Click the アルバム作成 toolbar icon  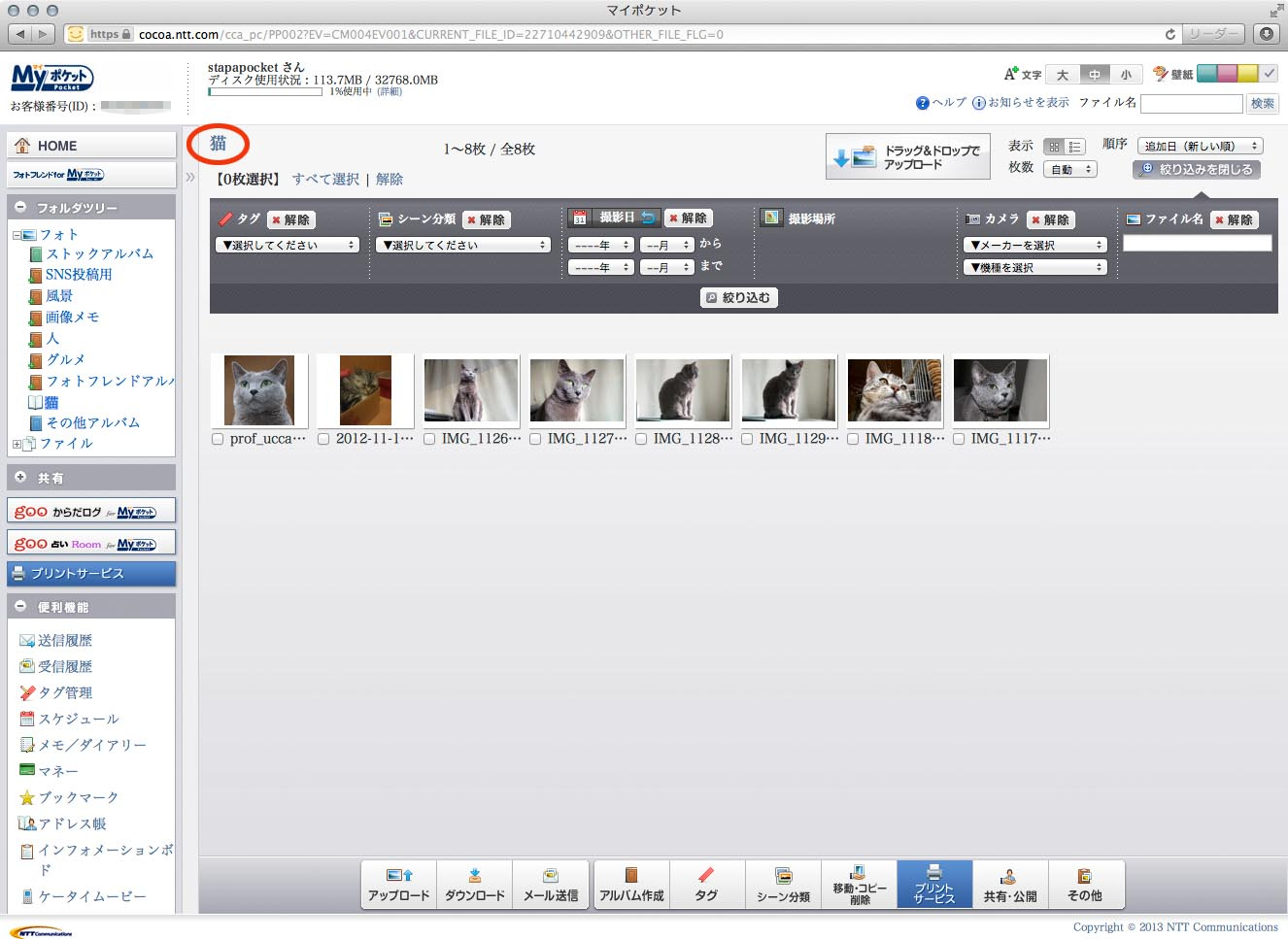point(631,875)
